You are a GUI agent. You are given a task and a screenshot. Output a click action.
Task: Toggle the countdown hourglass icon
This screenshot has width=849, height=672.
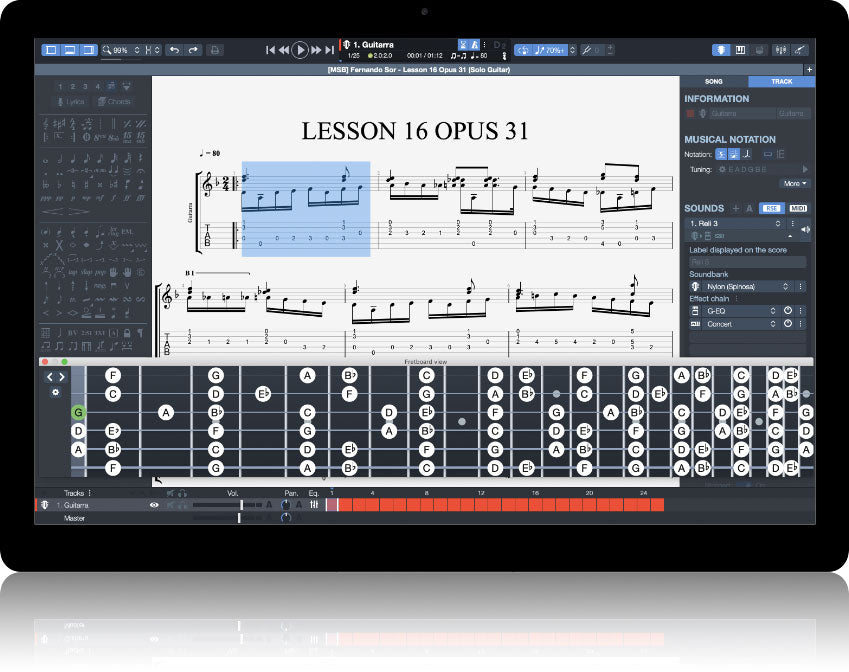point(463,44)
